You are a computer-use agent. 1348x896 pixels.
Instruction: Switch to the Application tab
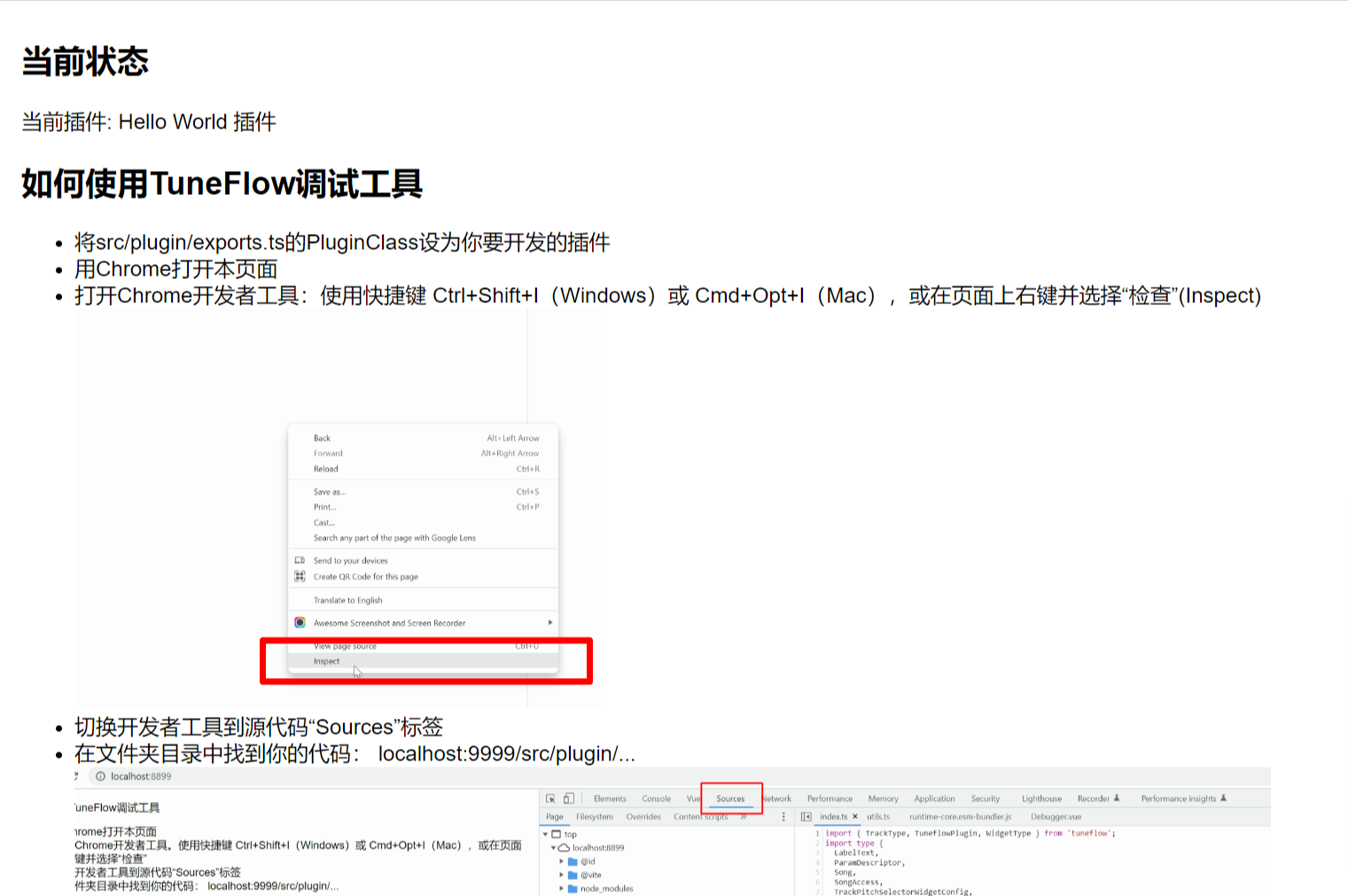[x=934, y=799]
